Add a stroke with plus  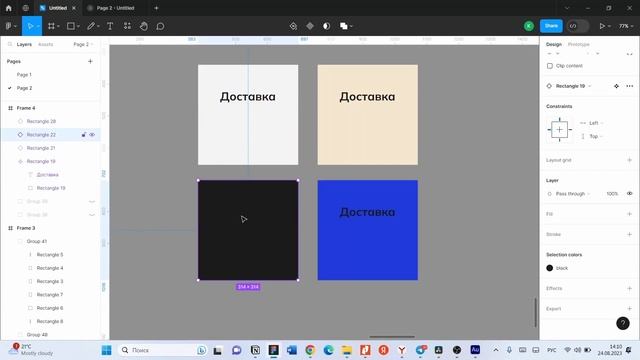click(629, 234)
